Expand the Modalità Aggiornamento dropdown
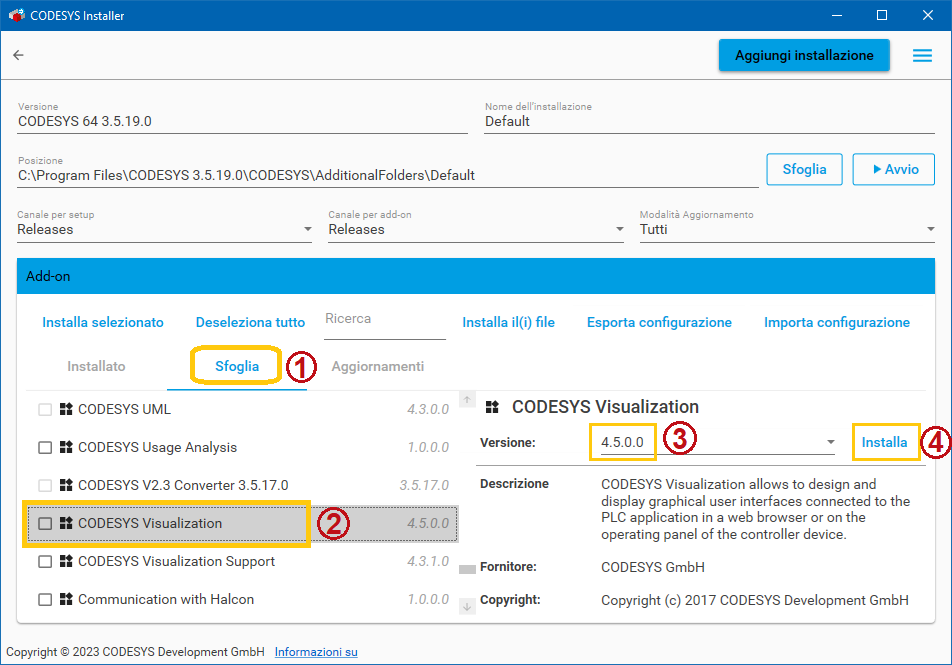This screenshot has width=952, height=665. click(787, 230)
